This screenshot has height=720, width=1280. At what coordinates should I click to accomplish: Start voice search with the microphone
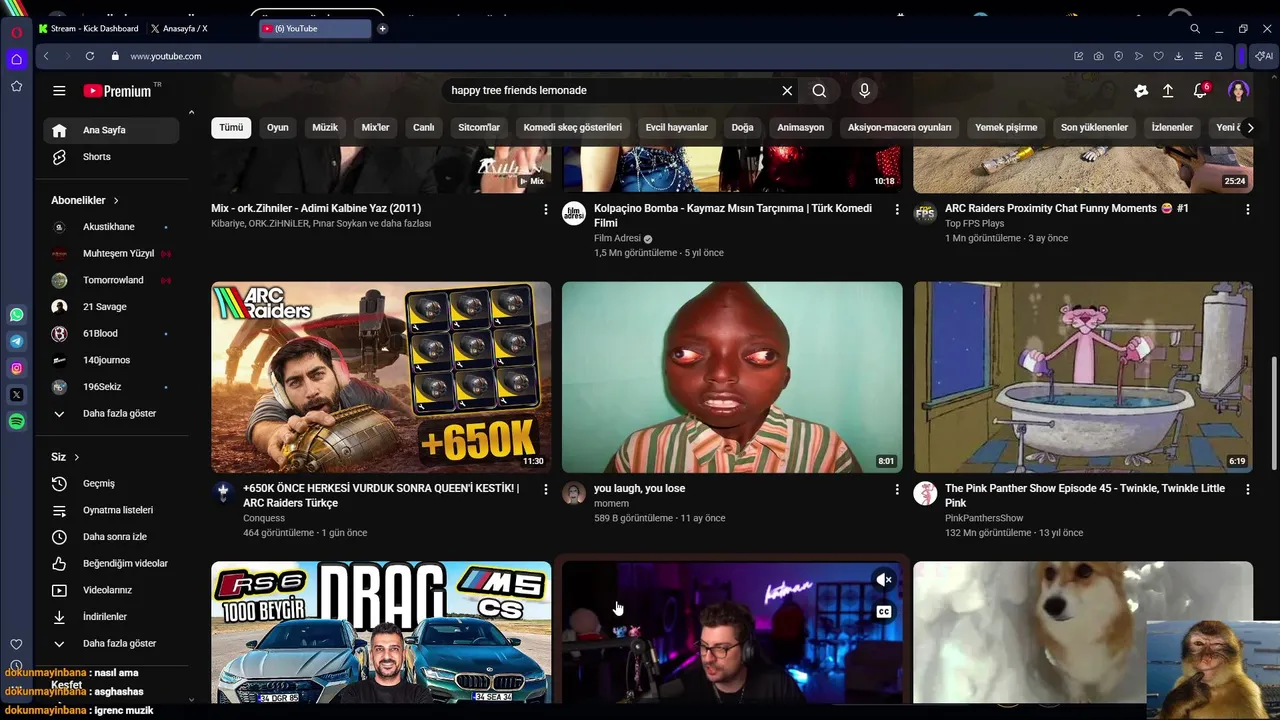865,91
